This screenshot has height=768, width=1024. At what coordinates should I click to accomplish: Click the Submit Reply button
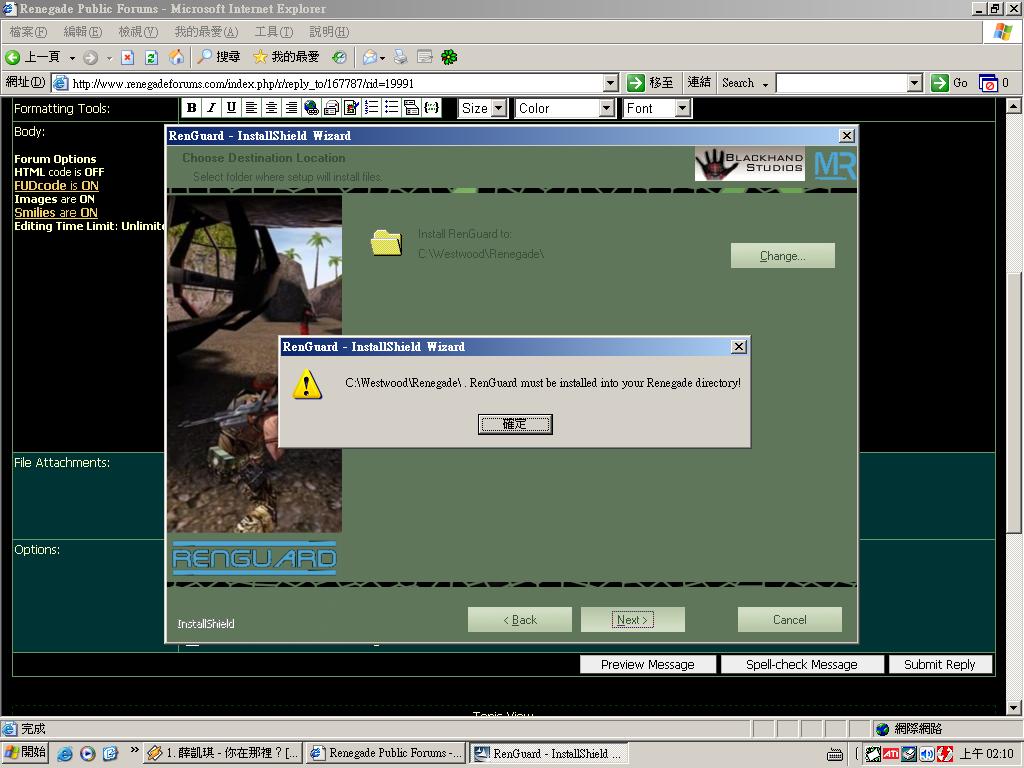pos(939,664)
